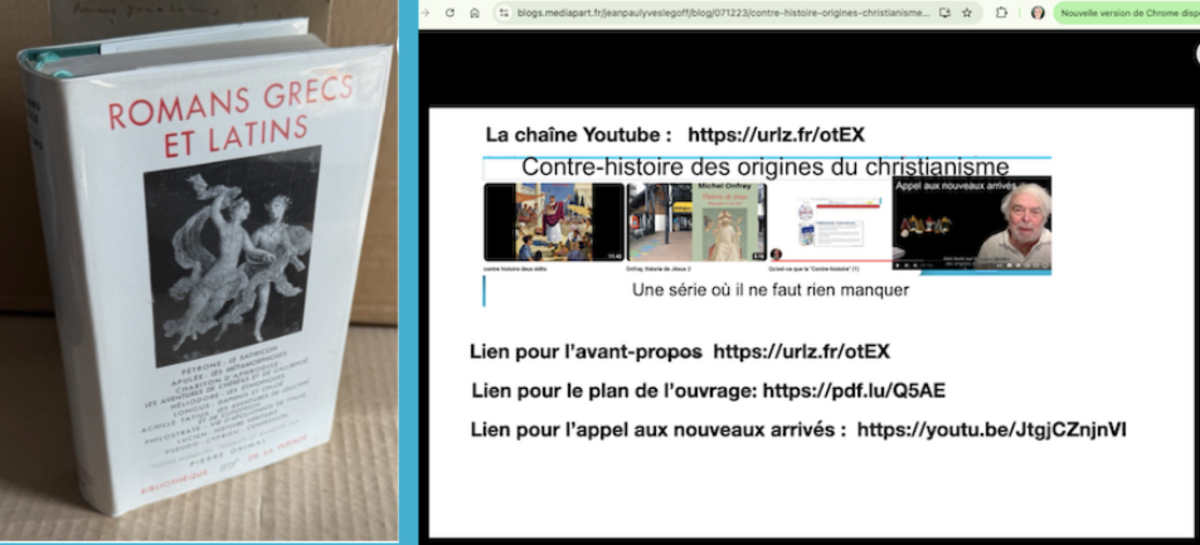Open the Michel Onfray Théorie de Jésus thumbnail
1200x545 pixels.
point(696,222)
